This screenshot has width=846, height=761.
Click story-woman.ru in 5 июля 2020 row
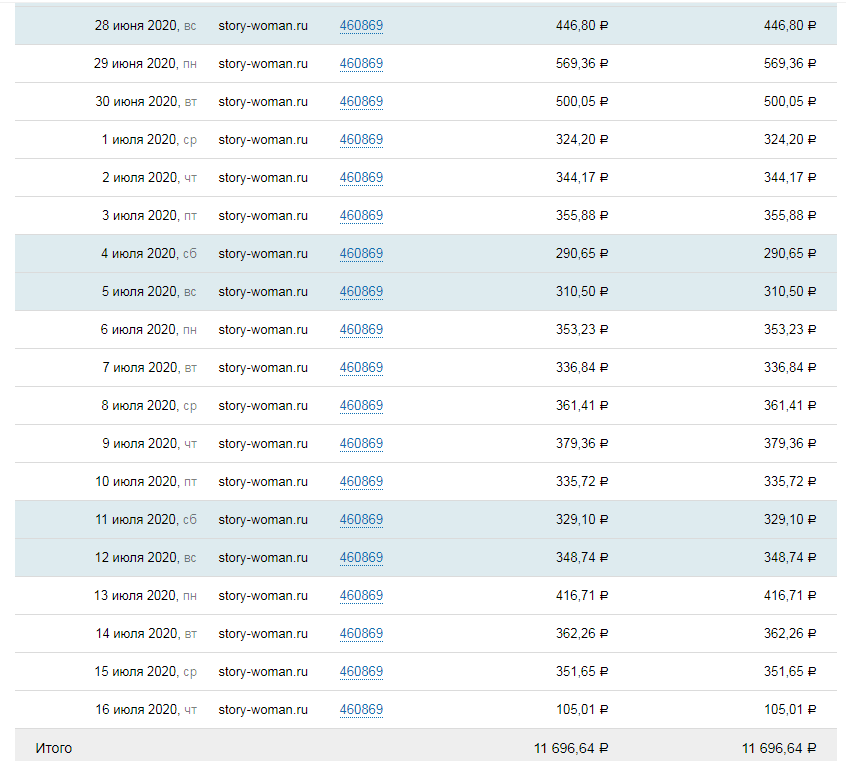click(x=263, y=291)
